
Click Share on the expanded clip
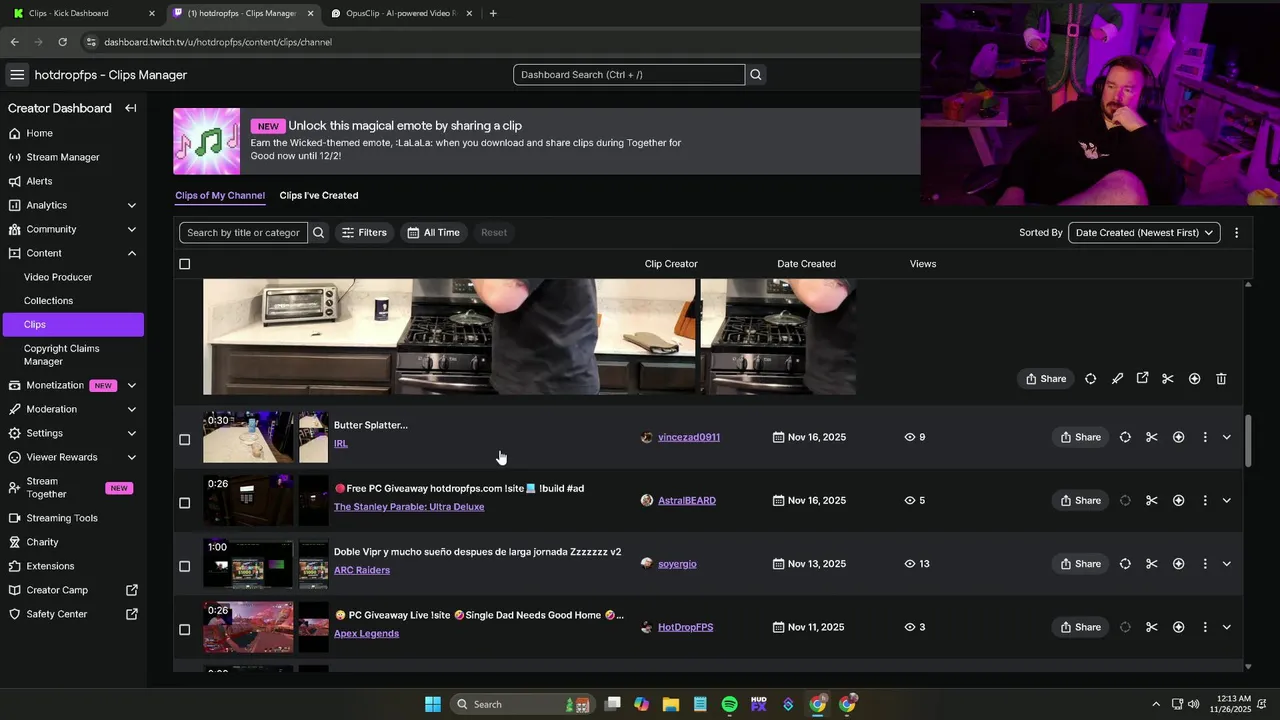[x=1046, y=379]
